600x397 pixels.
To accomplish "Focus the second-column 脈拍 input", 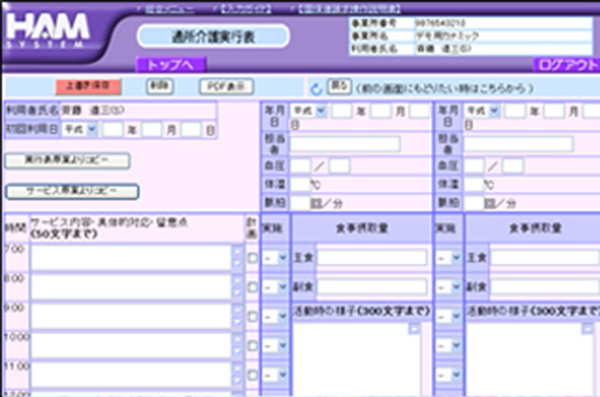I will (474, 203).
